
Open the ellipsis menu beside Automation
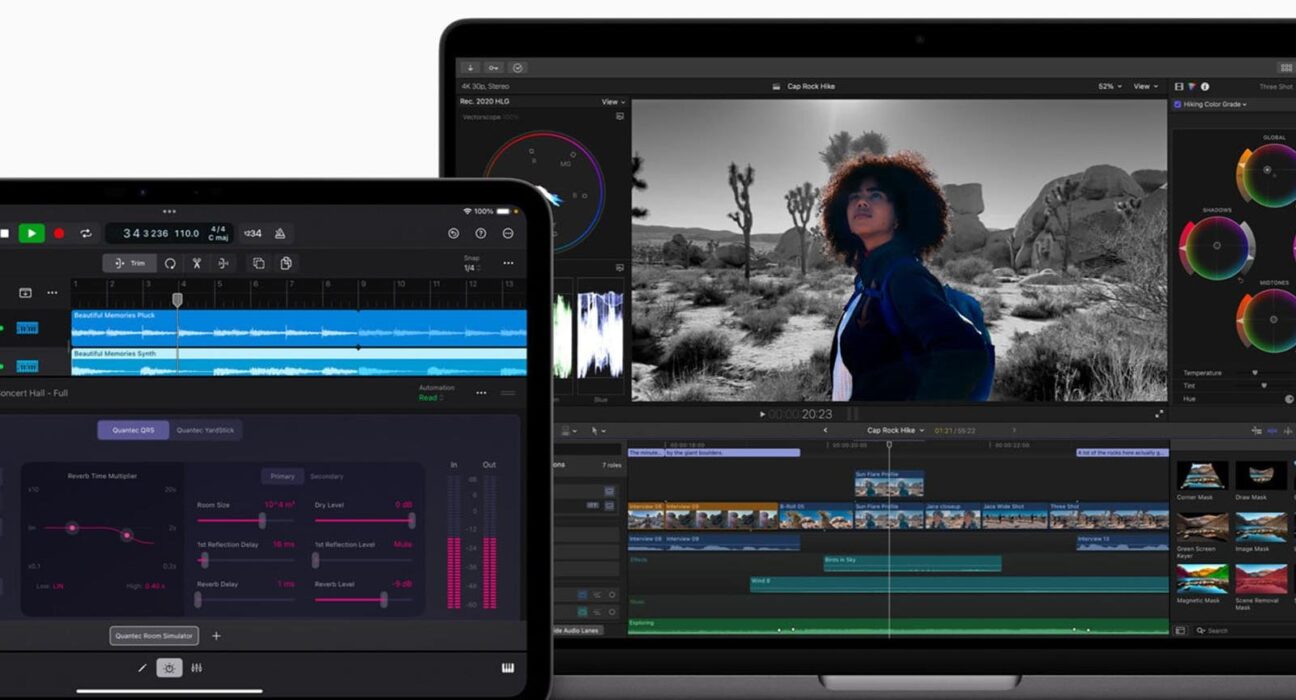(481, 393)
